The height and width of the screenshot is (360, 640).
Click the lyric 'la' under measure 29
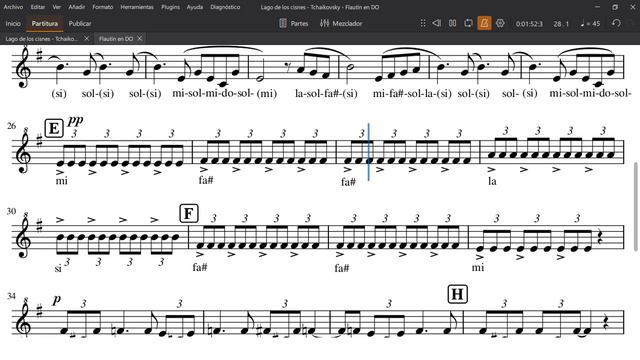pyautogui.click(x=492, y=181)
